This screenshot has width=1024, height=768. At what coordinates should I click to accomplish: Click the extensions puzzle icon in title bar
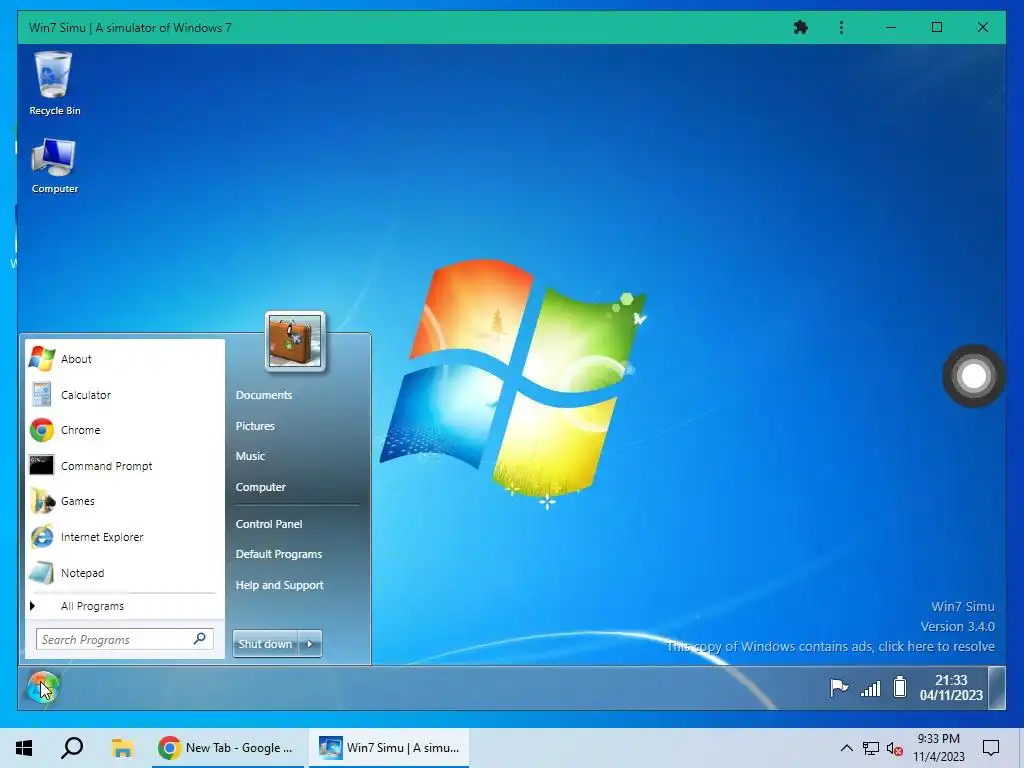coord(801,27)
